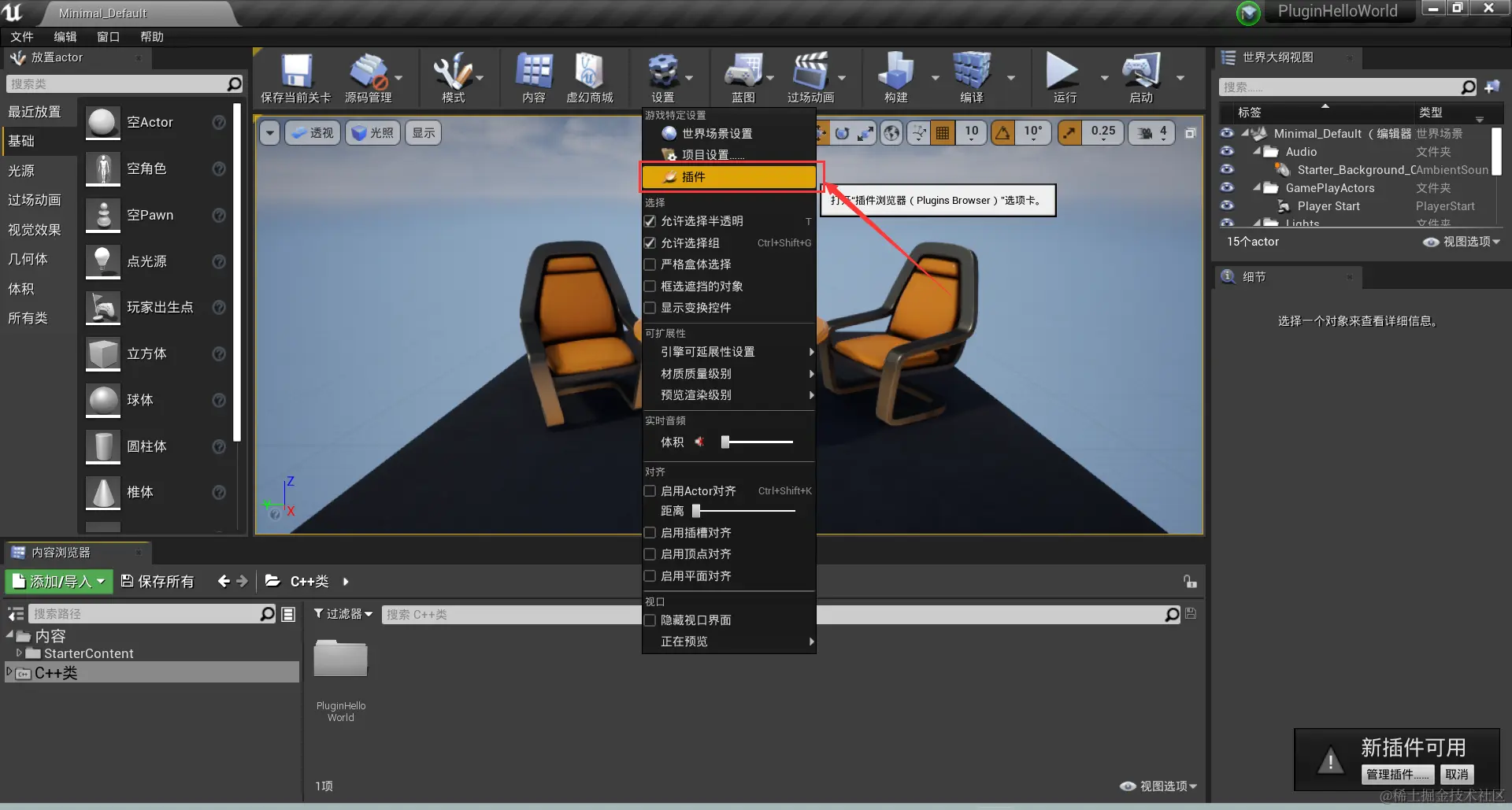Check the 允许选择半透明 checkbox

650,221
